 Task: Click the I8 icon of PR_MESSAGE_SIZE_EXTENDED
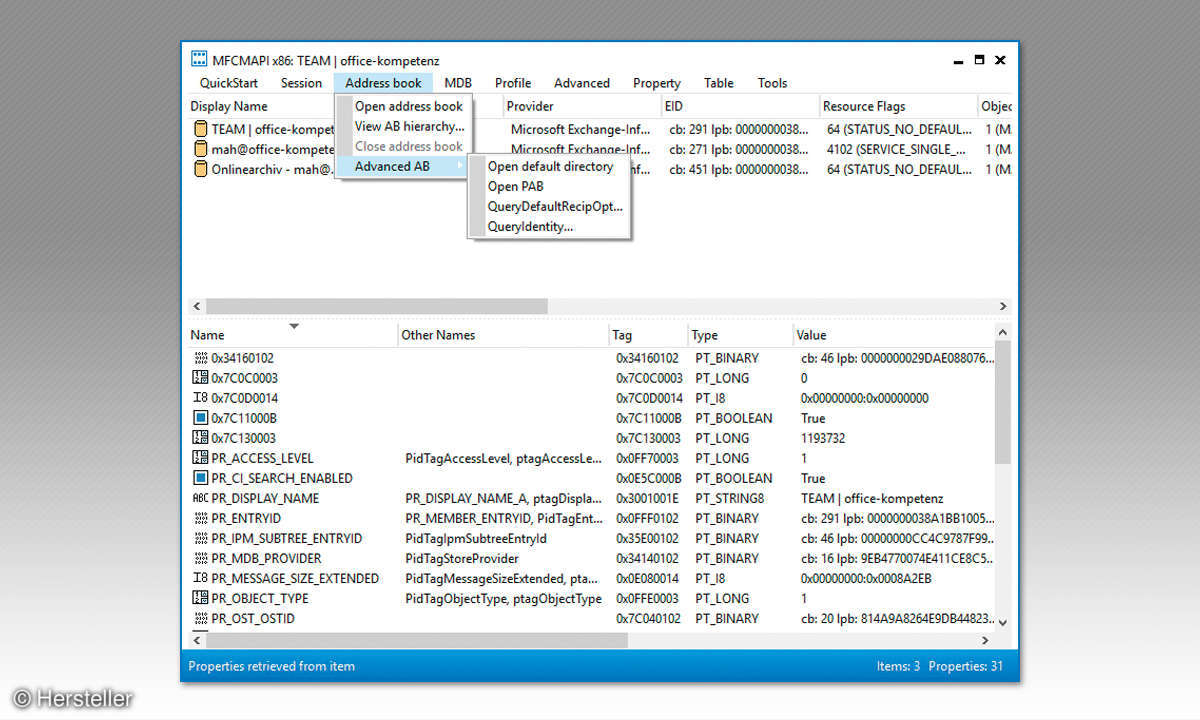coord(200,578)
